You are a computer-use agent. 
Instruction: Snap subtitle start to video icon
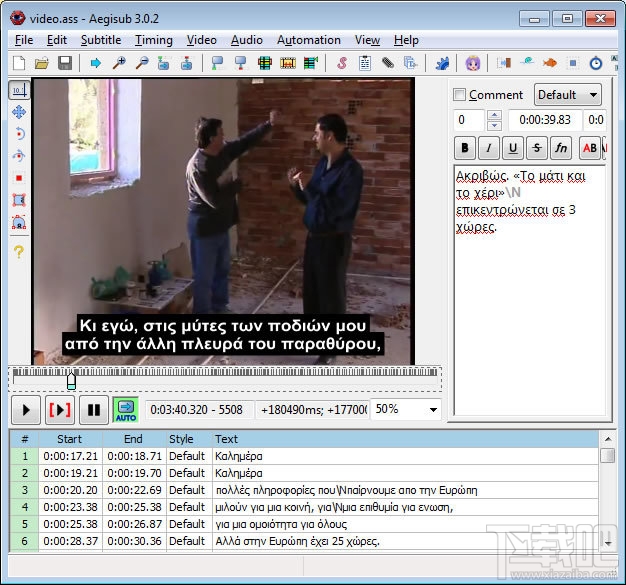pyautogui.click(x=217, y=63)
